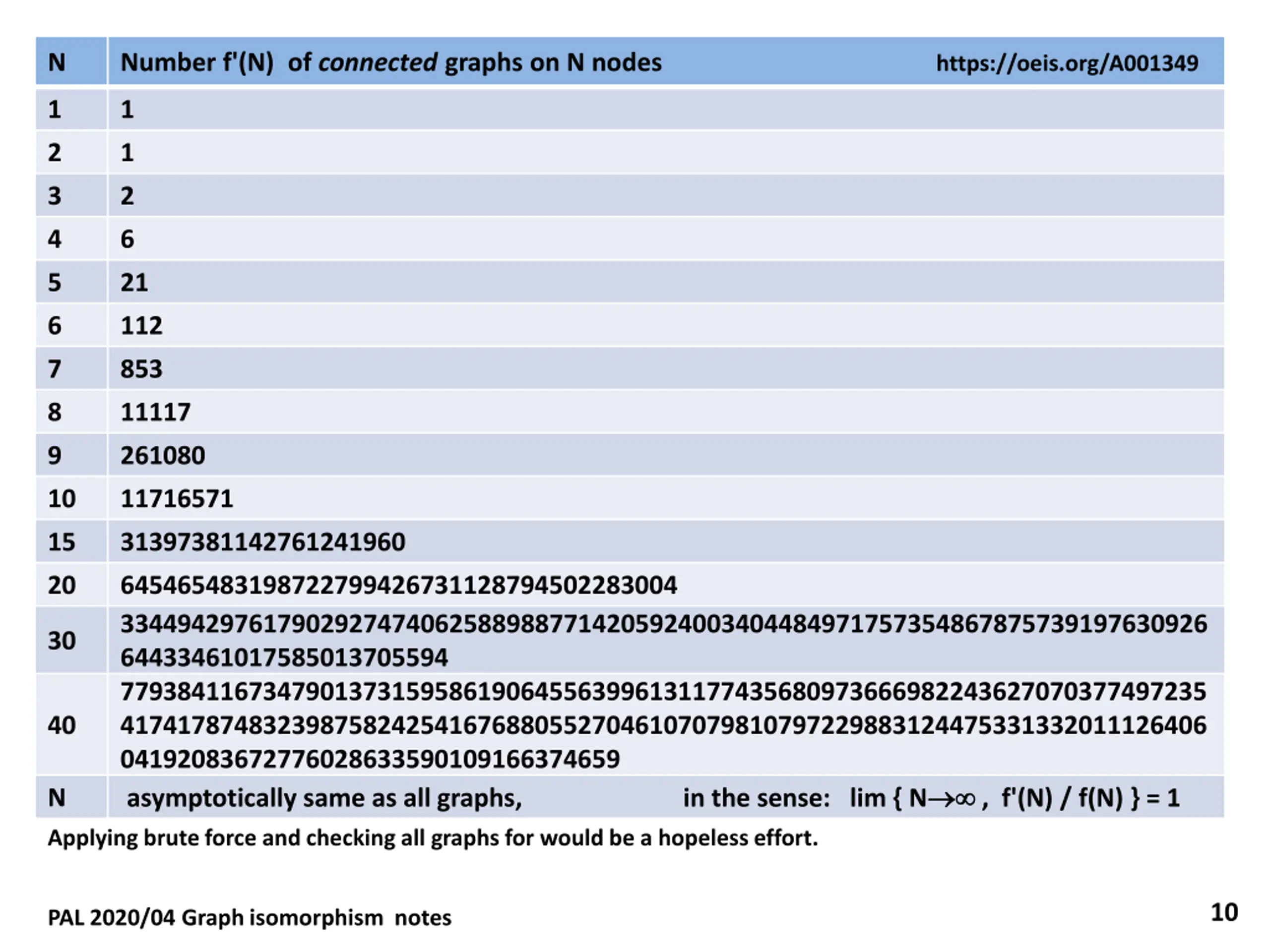This screenshot has height=952, width=1270.
Task: Click the value 6 in row 4
Action: pyautogui.click(x=127, y=238)
